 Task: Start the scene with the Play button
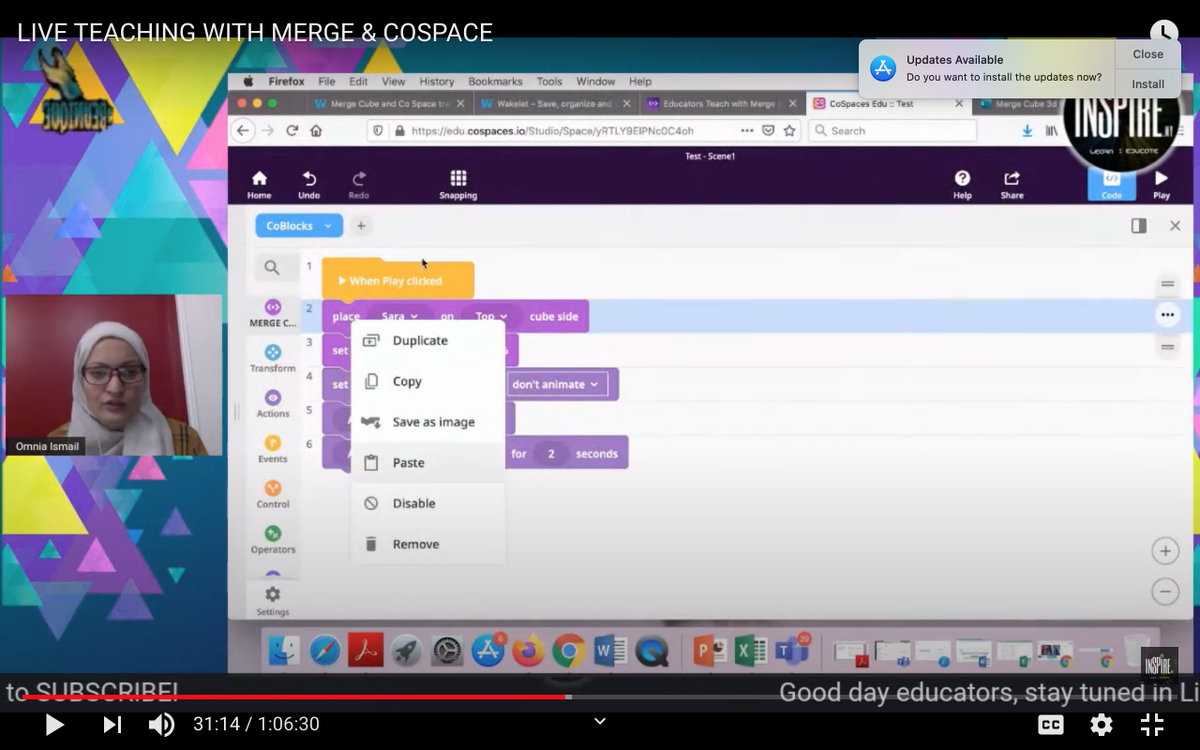[1161, 183]
